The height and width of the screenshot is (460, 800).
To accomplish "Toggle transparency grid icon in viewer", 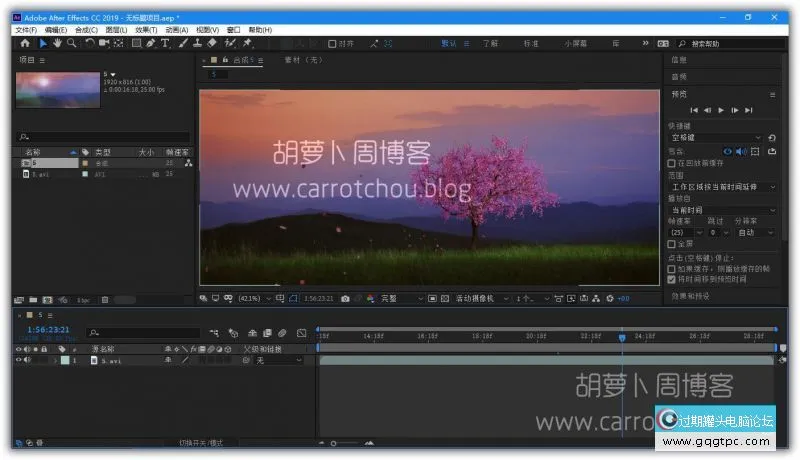I will (445, 299).
